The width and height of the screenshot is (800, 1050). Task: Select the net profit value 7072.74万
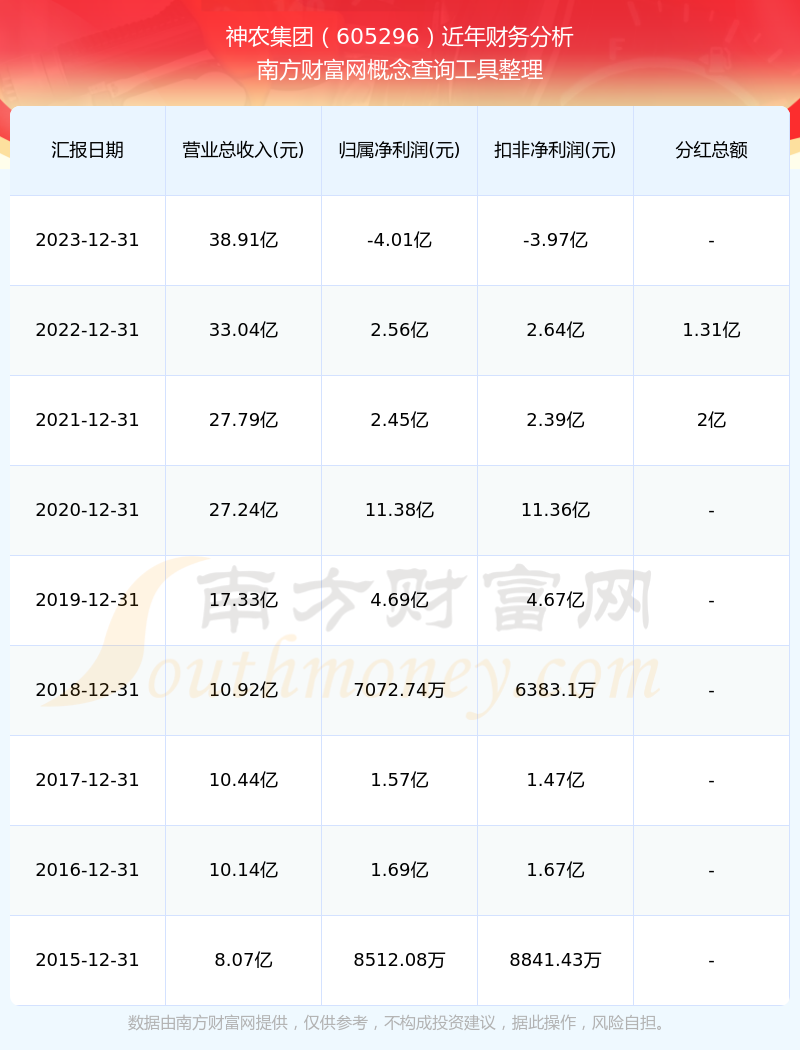[399, 690]
